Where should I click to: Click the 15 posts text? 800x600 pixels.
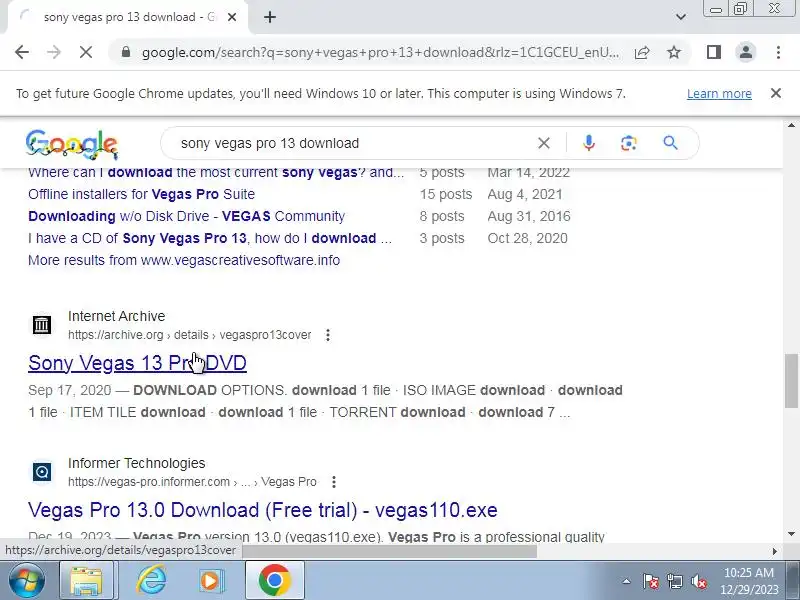446,194
